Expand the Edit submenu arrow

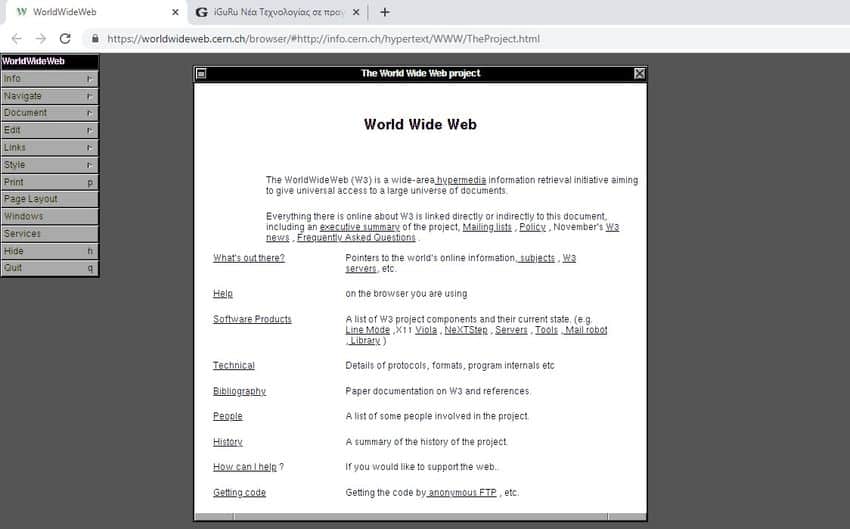click(x=90, y=130)
